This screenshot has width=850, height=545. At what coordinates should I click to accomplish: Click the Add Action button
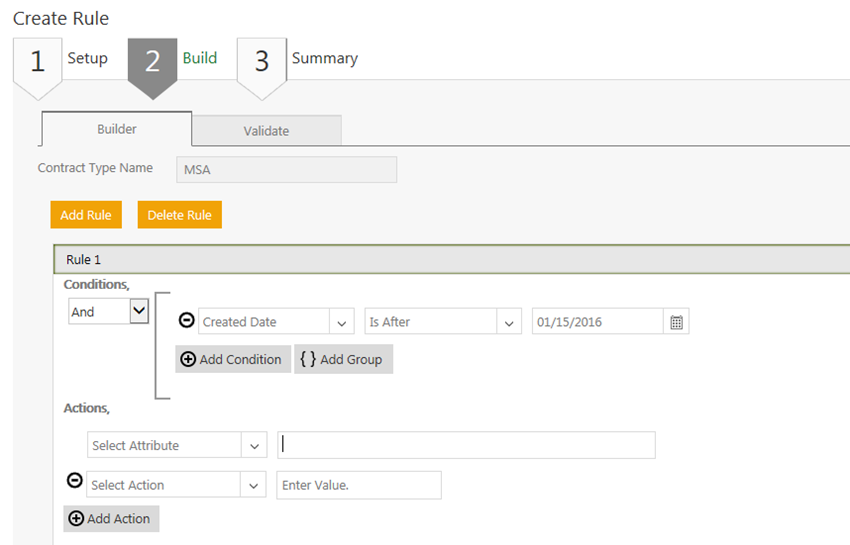pyautogui.click(x=111, y=519)
